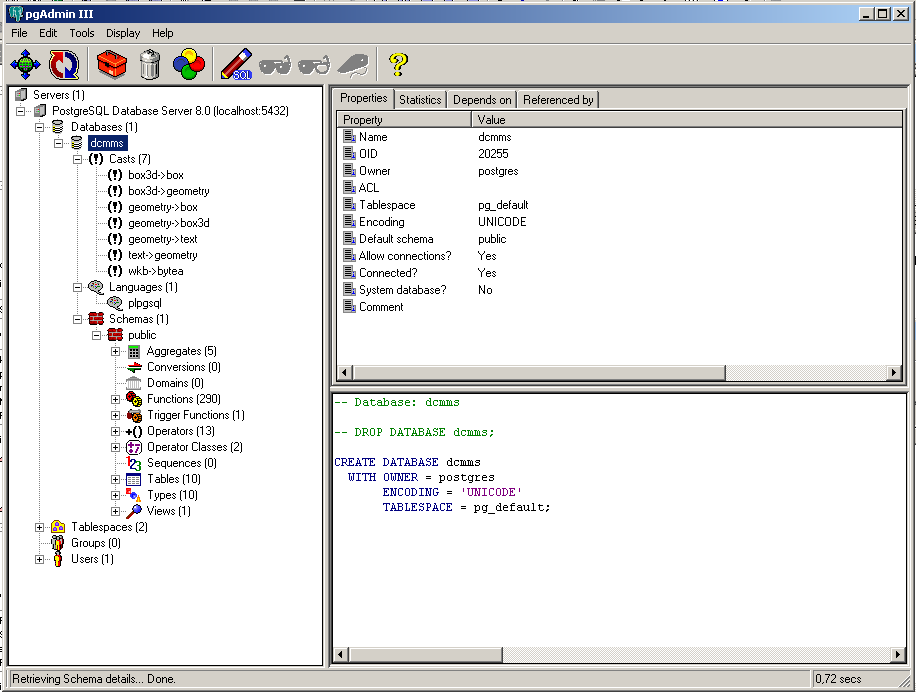The height and width of the screenshot is (692, 916).
Task: Select the Trigger Functions (1) item
Action: pyautogui.click(x=196, y=415)
